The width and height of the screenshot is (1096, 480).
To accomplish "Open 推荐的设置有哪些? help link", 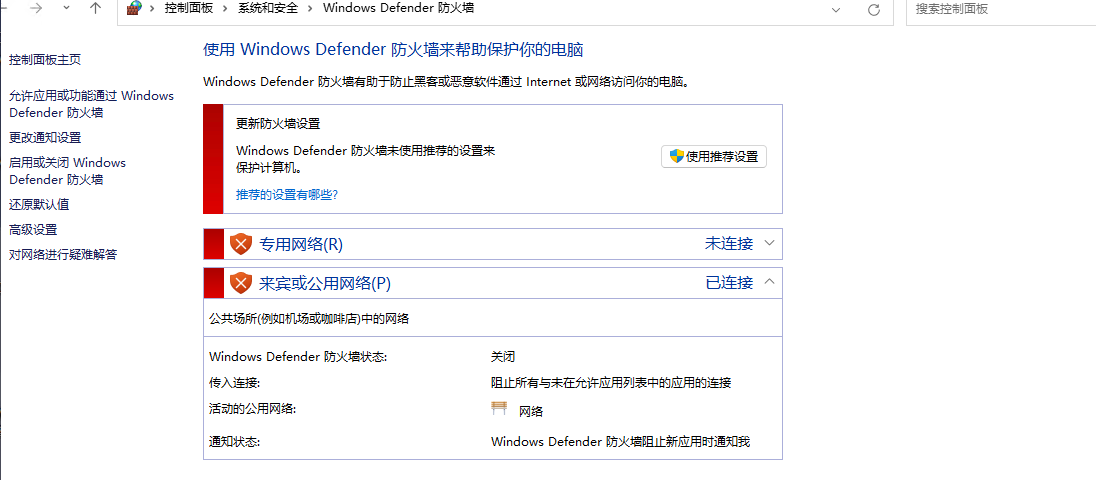I will (x=287, y=194).
